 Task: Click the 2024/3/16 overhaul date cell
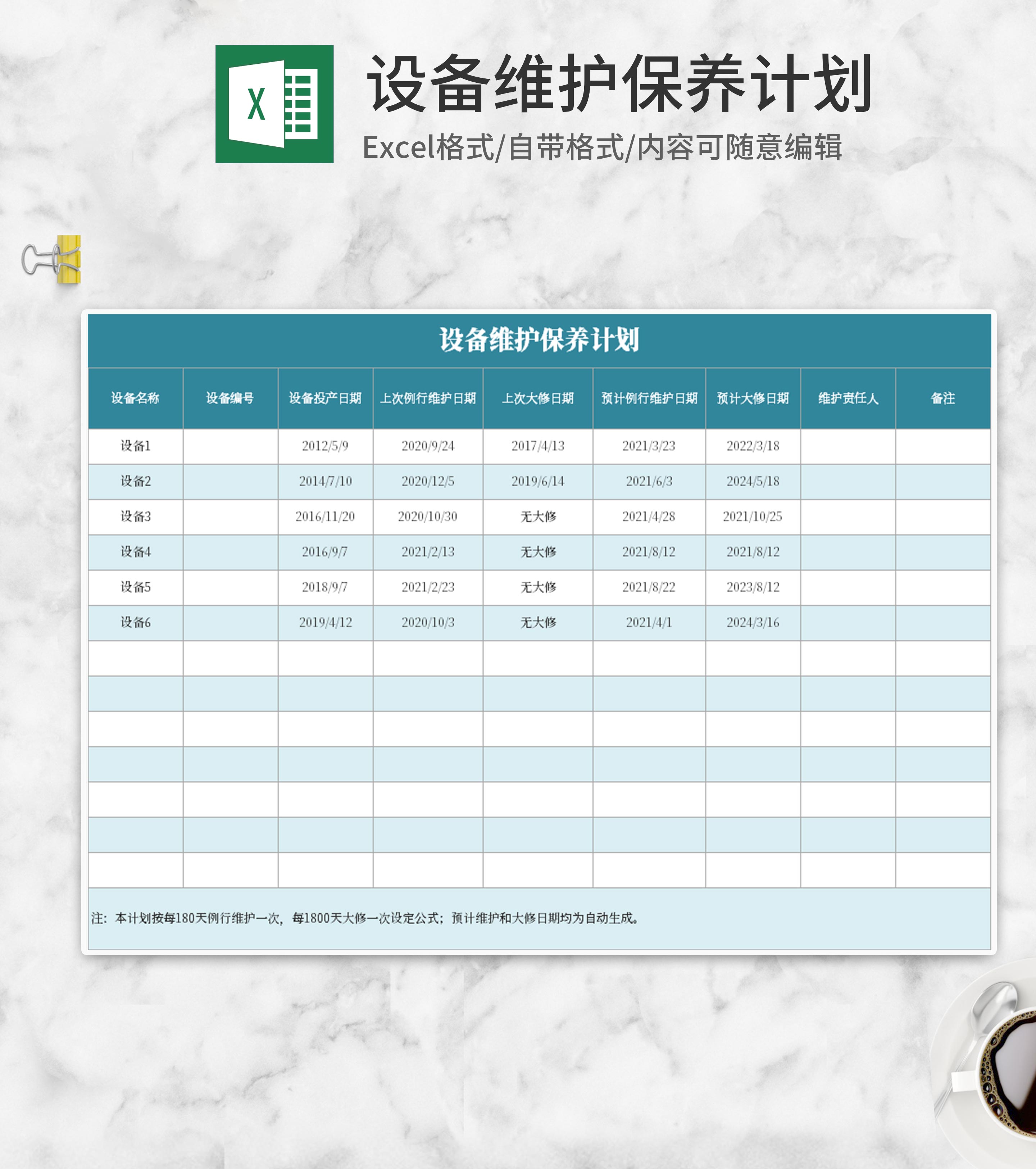click(752, 623)
